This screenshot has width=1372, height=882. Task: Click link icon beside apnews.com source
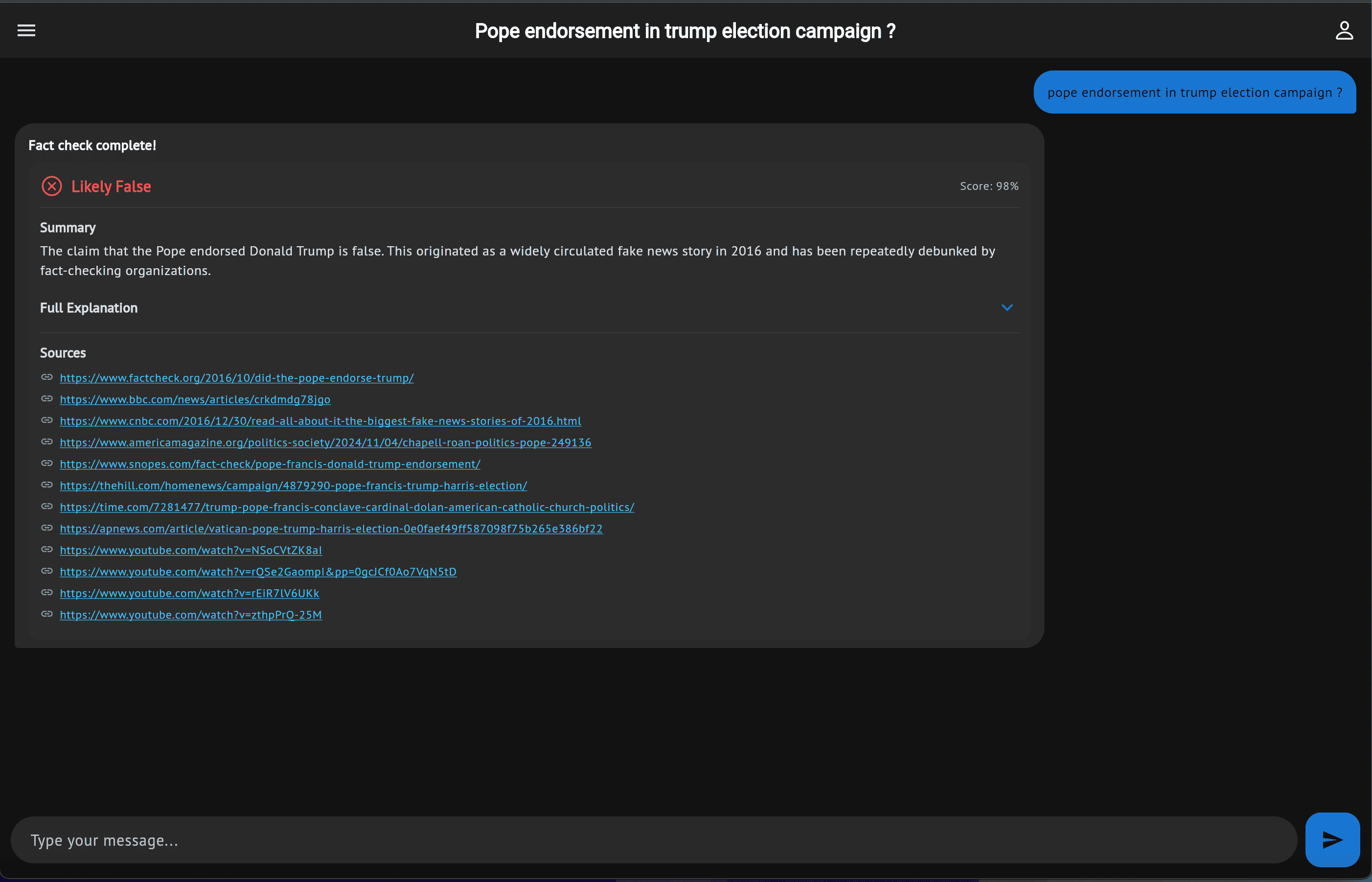tap(47, 528)
